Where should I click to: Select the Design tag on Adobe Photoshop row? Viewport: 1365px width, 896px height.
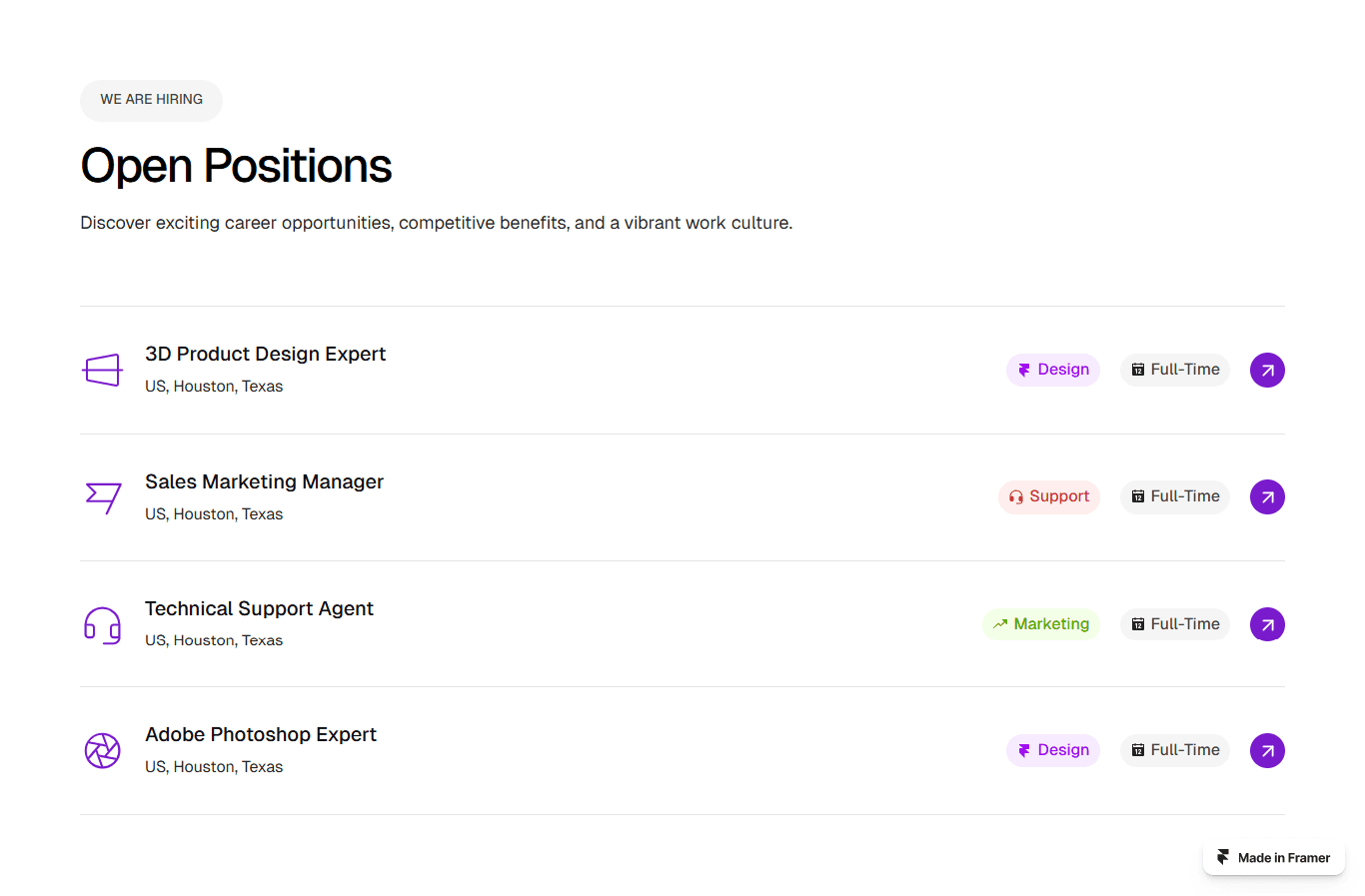tap(1053, 750)
